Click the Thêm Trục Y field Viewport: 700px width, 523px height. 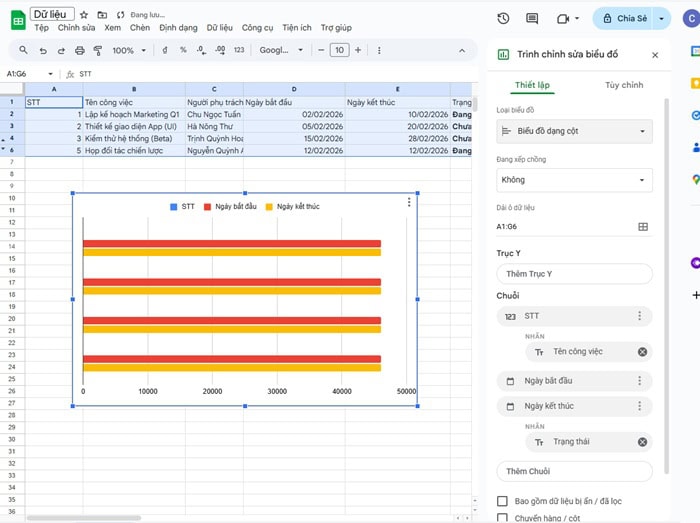click(x=574, y=274)
